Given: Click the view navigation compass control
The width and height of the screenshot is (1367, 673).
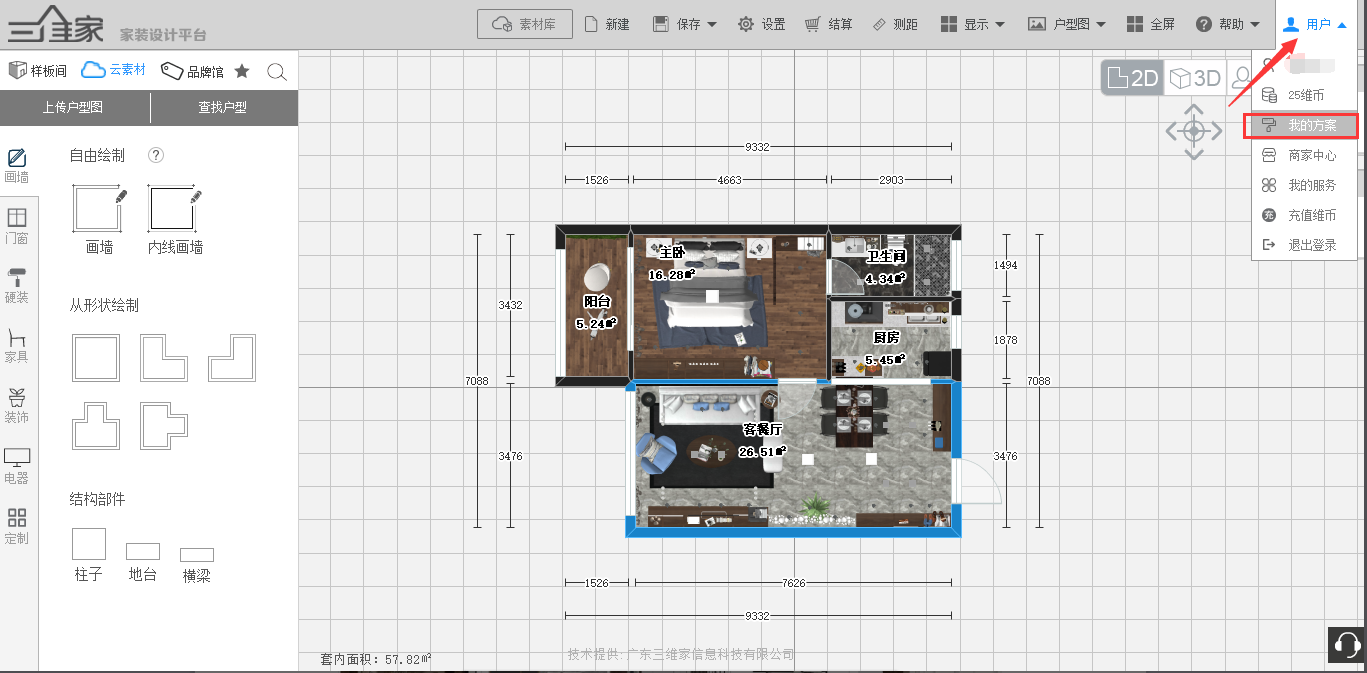Looking at the screenshot, I should pos(1194,131).
